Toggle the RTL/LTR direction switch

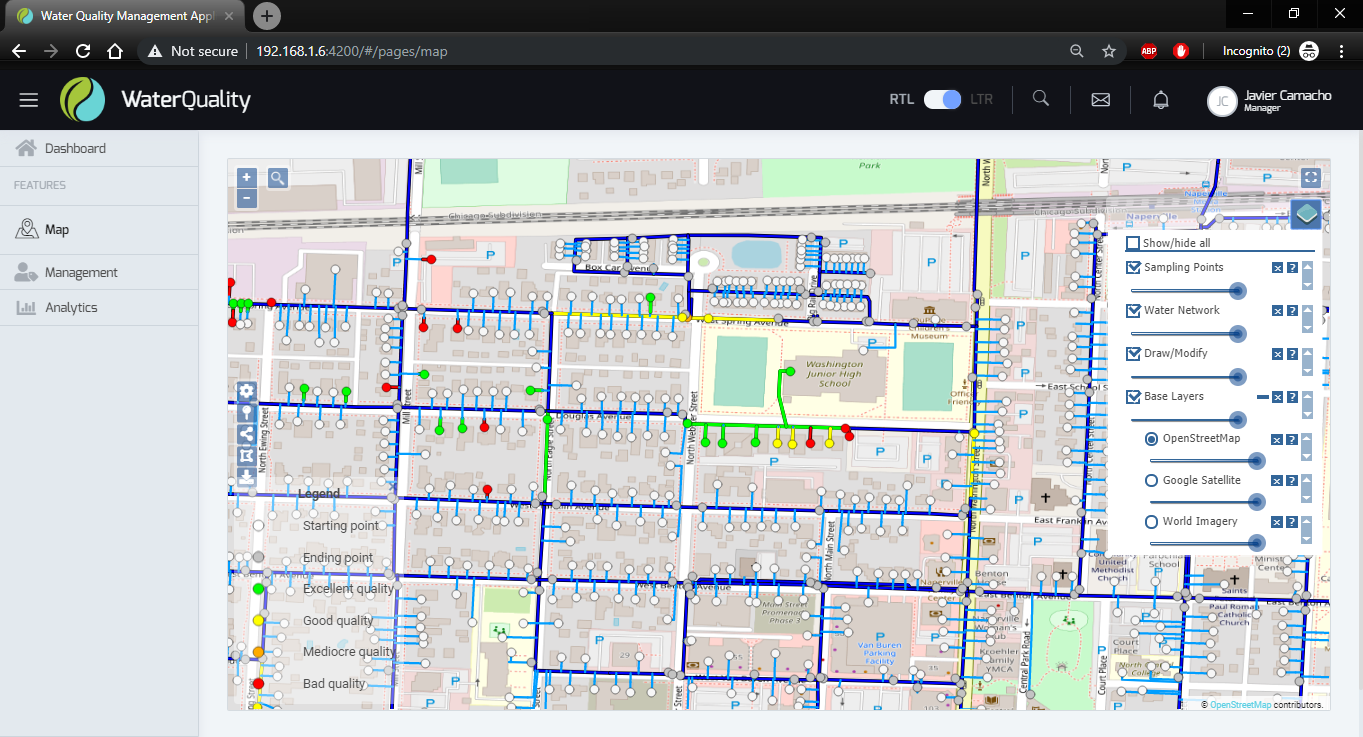(942, 100)
